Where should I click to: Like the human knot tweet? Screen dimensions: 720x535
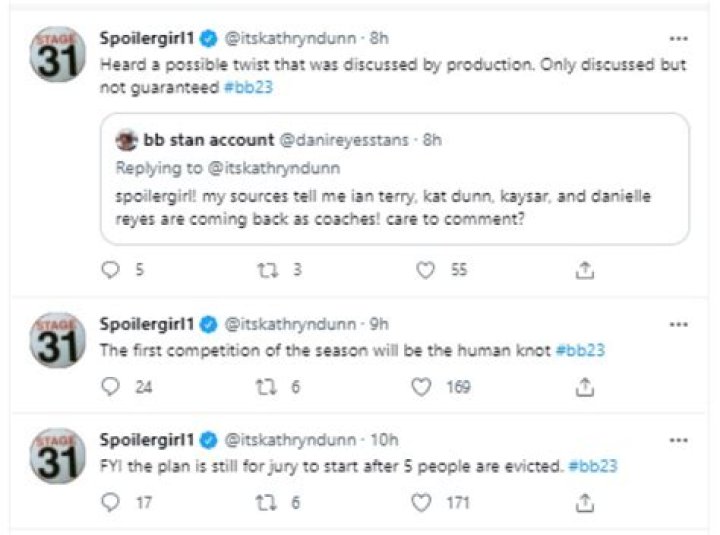(421, 387)
